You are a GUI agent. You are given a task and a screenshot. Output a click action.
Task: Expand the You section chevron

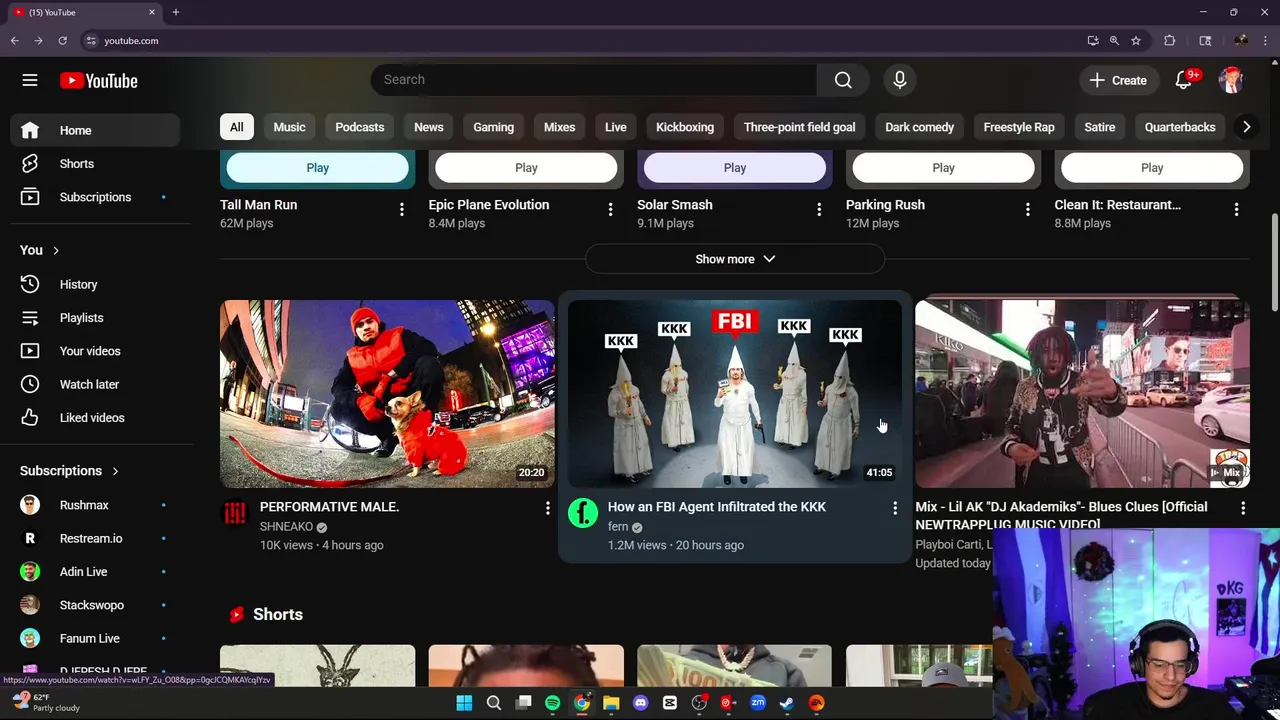[x=56, y=250]
